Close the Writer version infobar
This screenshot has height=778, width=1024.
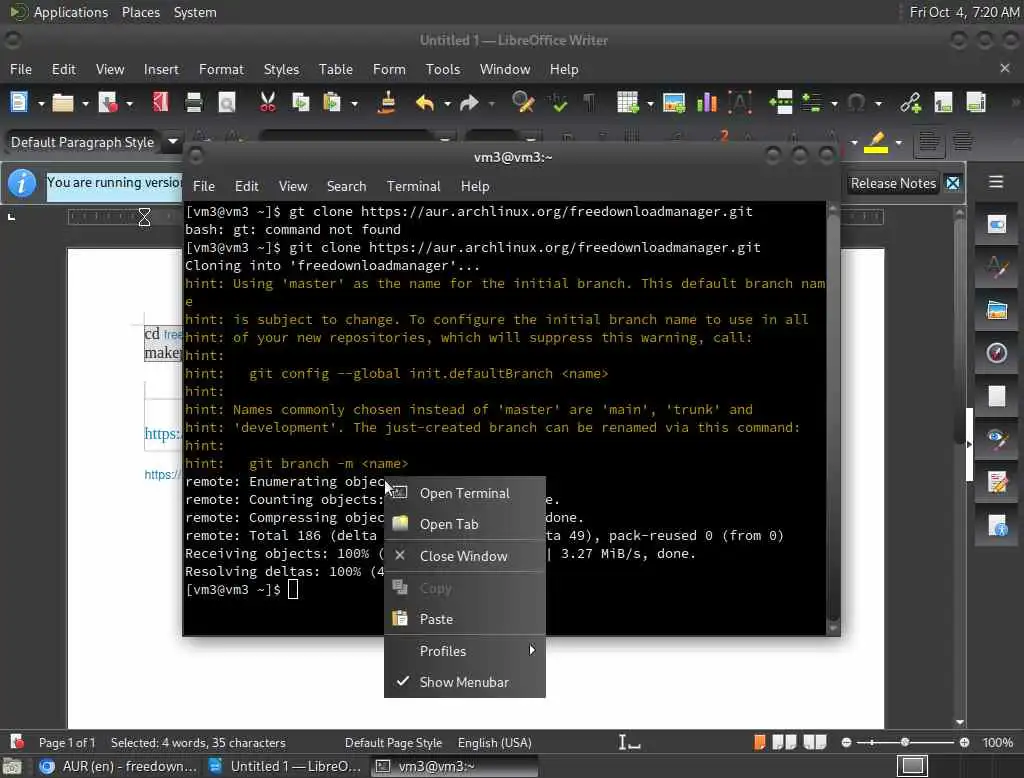pyautogui.click(x=953, y=184)
